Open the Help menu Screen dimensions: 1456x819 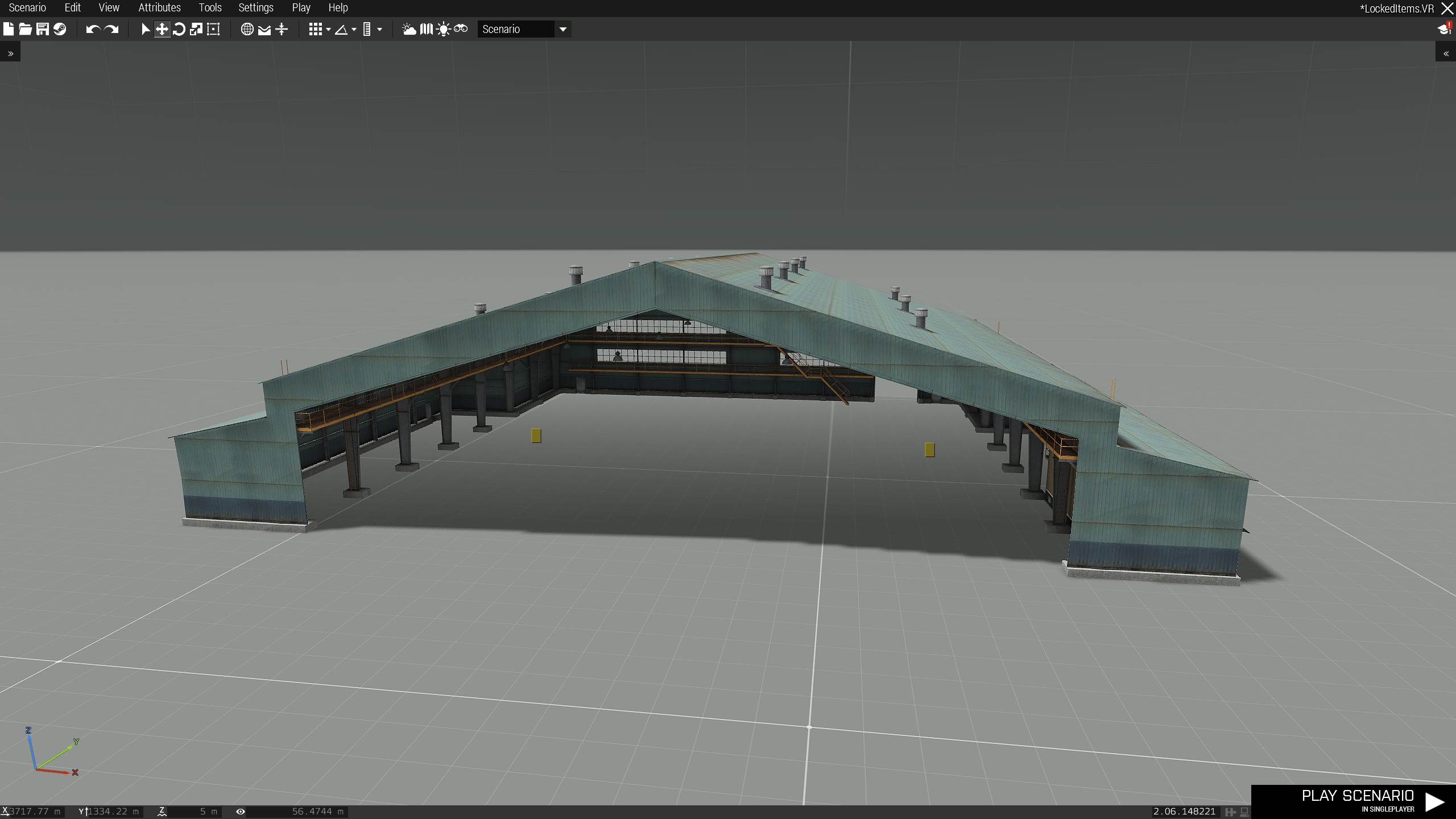coord(338,8)
